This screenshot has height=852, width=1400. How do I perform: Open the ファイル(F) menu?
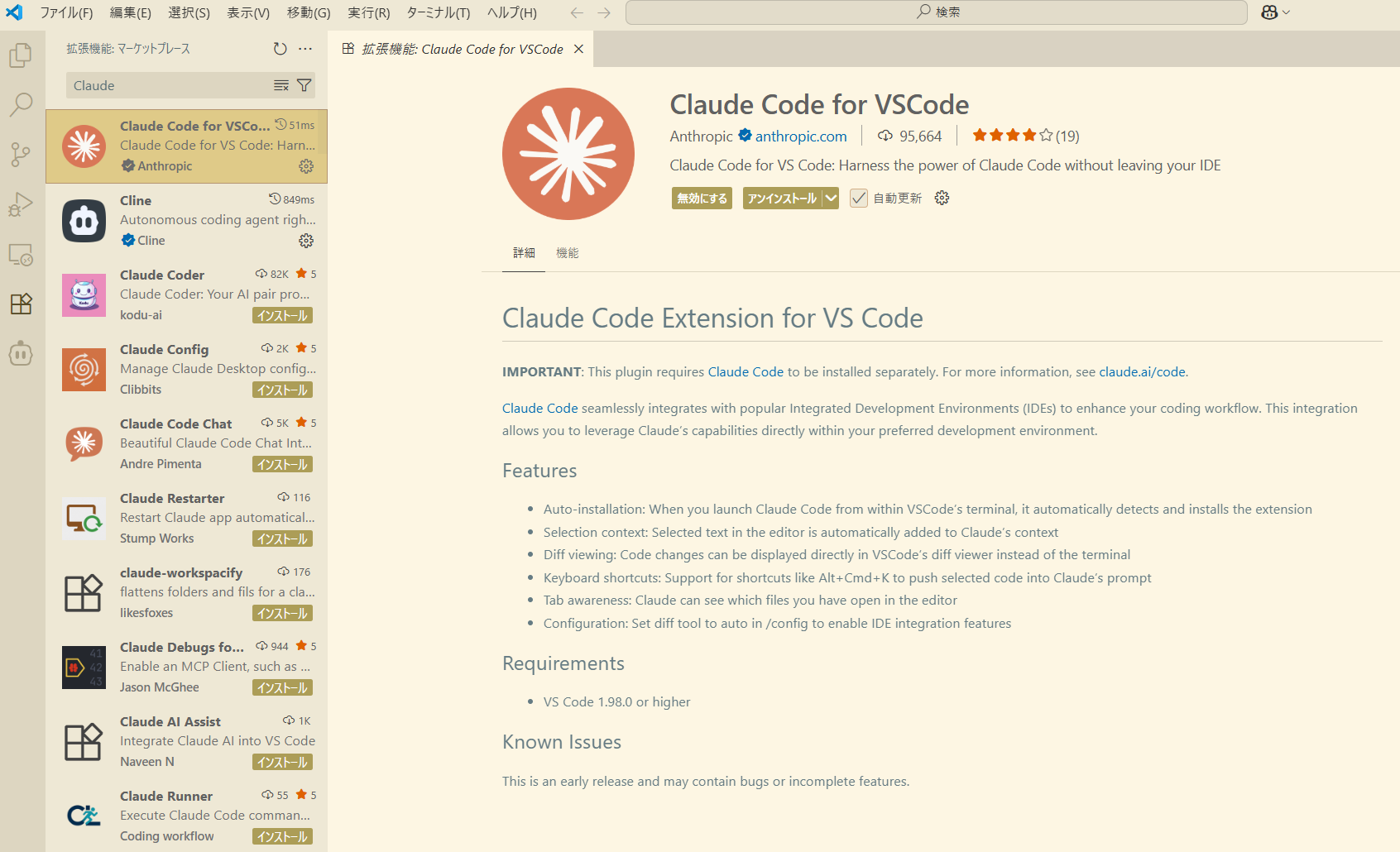coord(66,12)
